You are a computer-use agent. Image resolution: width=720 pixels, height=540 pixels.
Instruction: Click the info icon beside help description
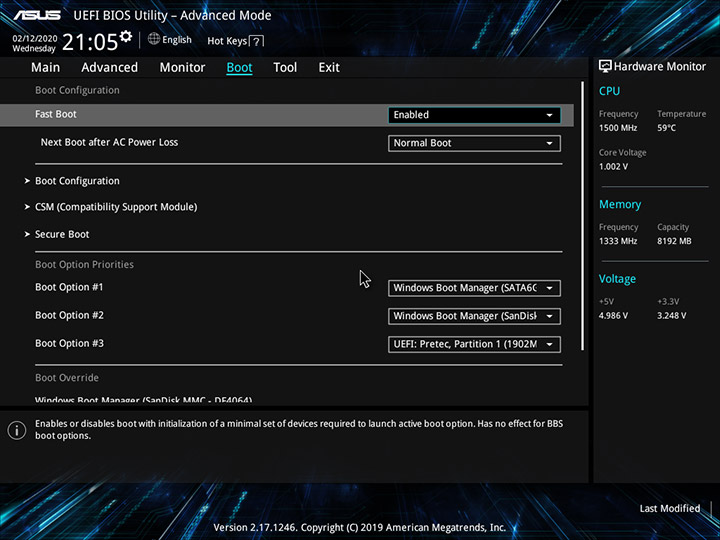(17, 430)
